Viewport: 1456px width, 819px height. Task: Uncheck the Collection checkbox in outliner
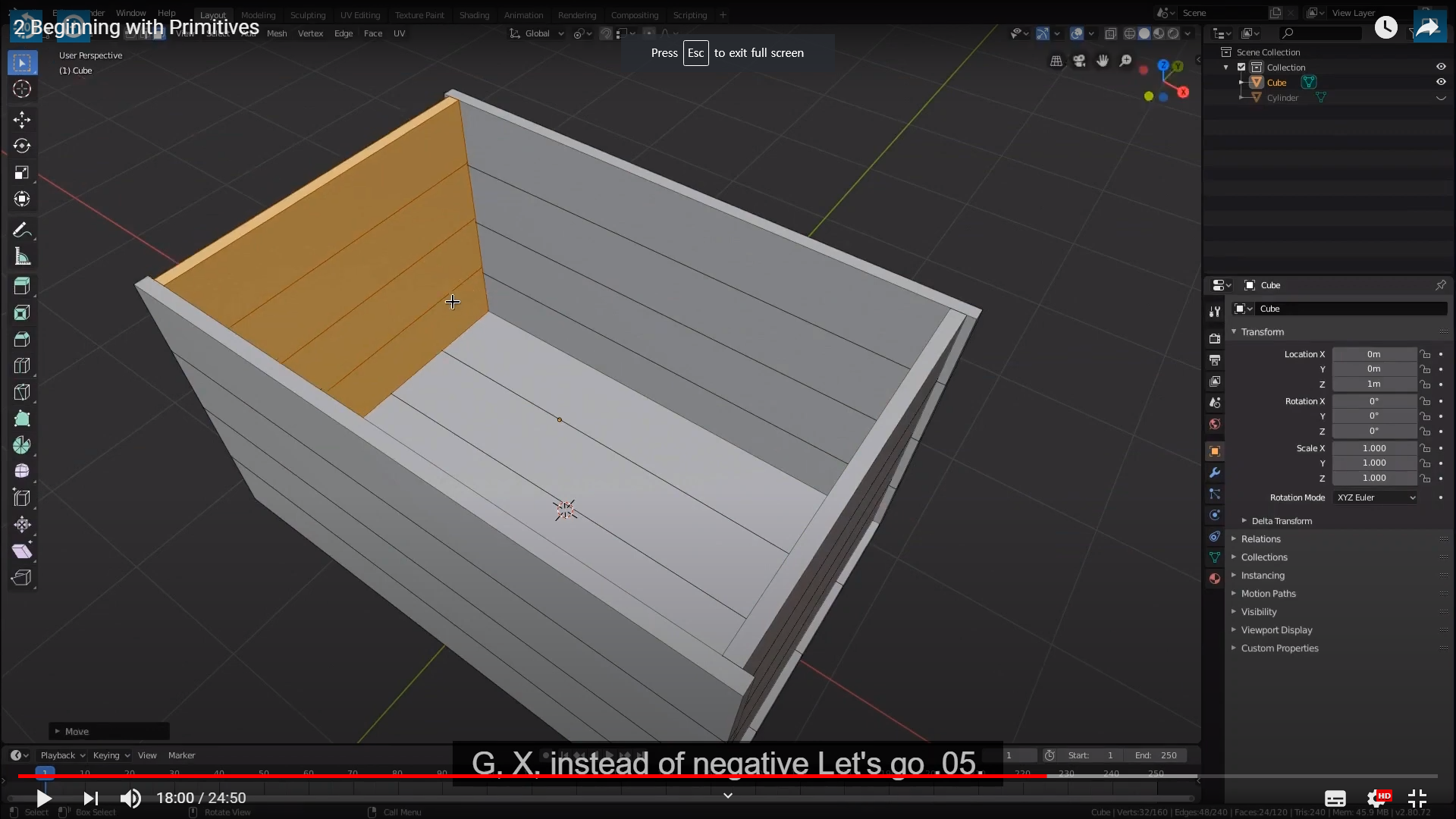tap(1241, 67)
